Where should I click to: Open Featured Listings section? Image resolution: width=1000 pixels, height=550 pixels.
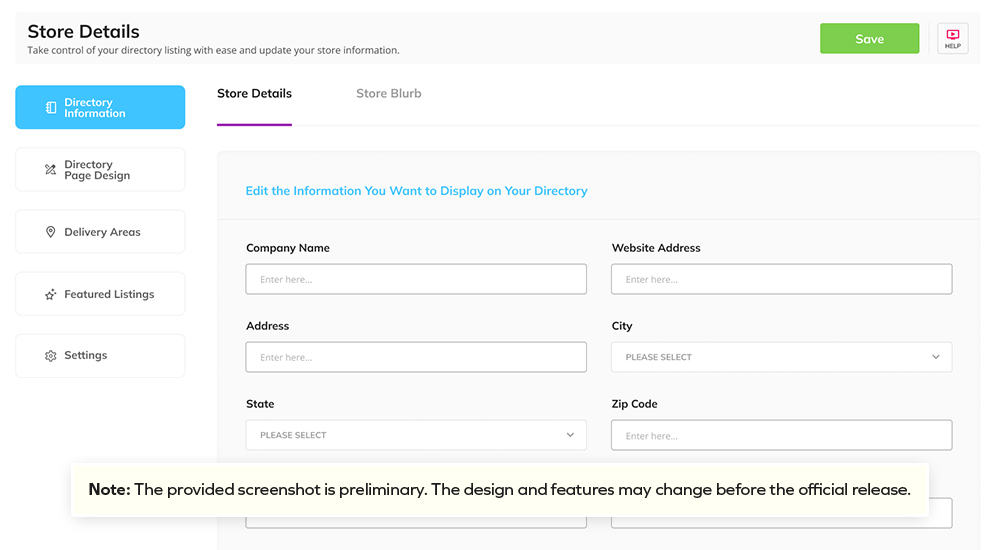(x=100, y=294)
